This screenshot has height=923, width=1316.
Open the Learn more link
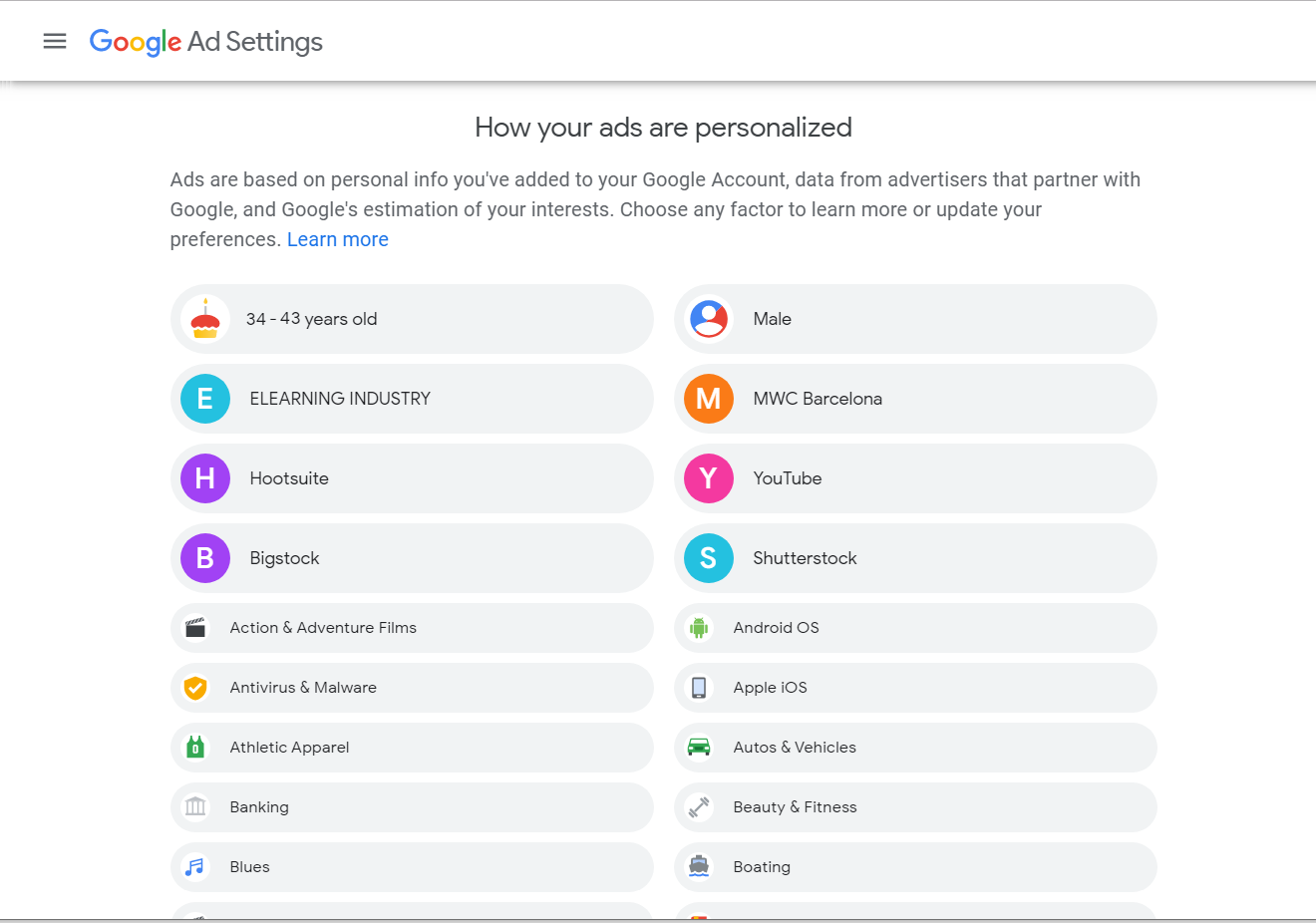(338, 239)
